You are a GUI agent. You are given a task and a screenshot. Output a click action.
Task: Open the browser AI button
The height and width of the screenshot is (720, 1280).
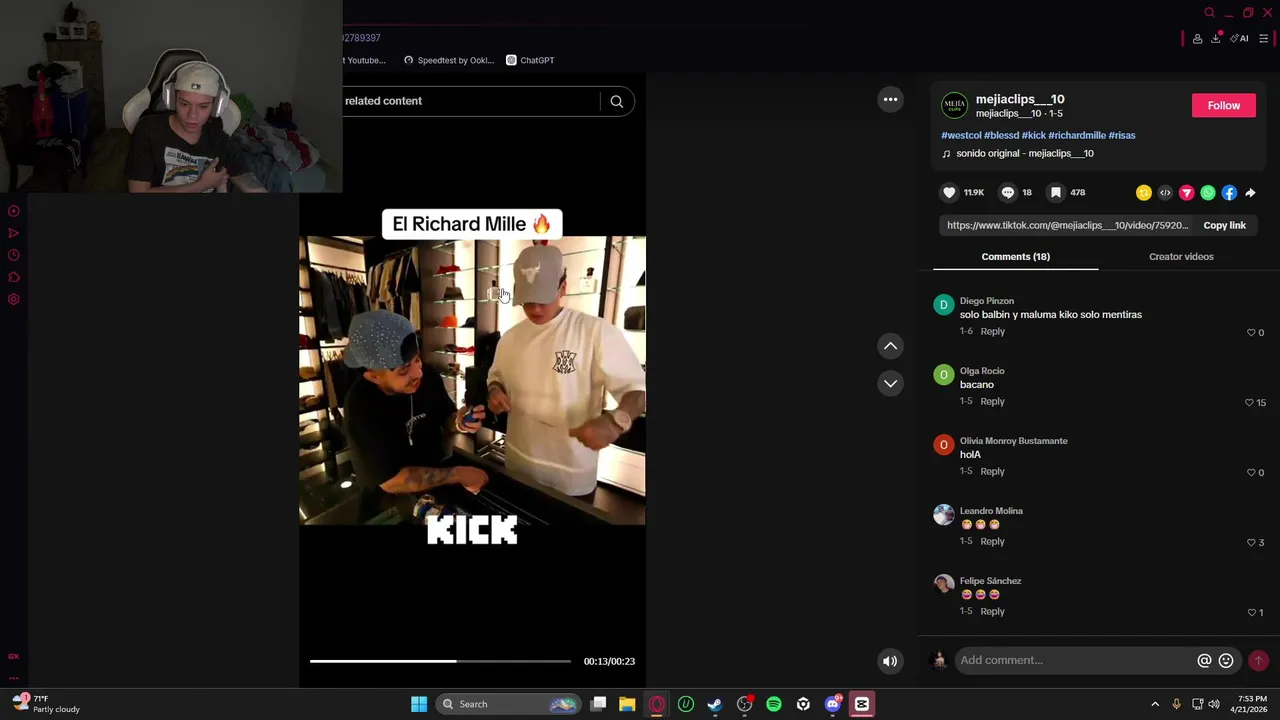[1240, 39]
